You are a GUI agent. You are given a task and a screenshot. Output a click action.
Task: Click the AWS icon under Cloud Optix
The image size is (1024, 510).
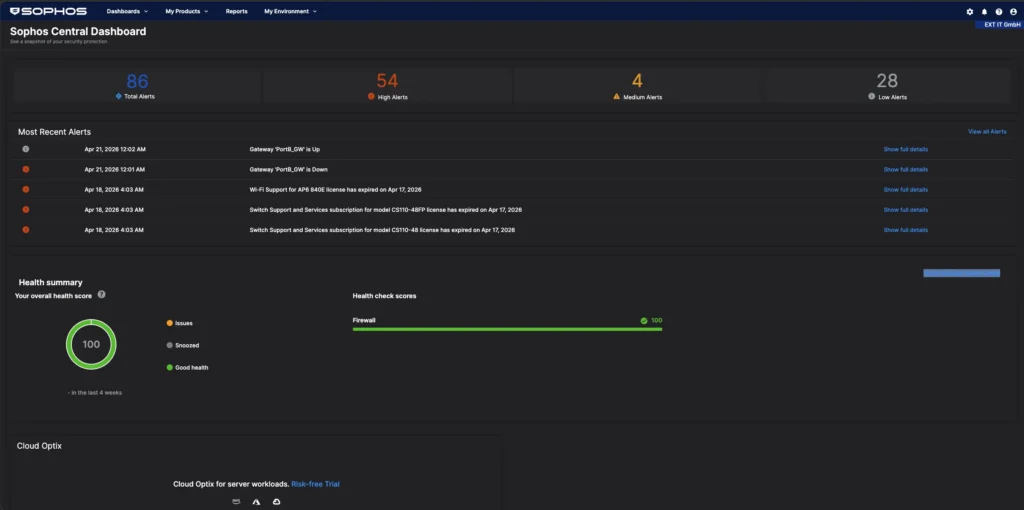point(236,502)
